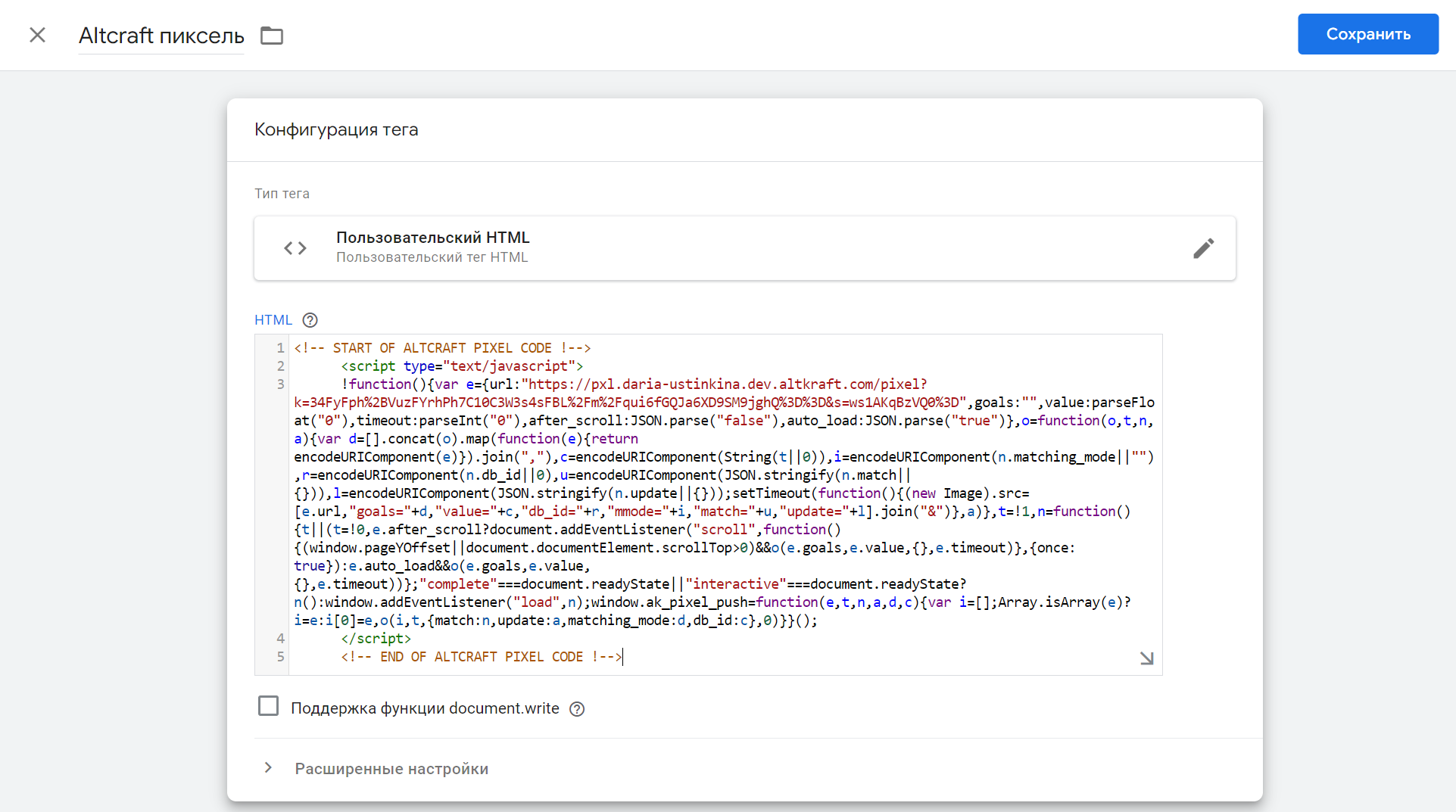Image resolution: width=1456 pixels, height=812 pixels.
Task: Open the help icon next to HTML label
Action: pos(310,320)
